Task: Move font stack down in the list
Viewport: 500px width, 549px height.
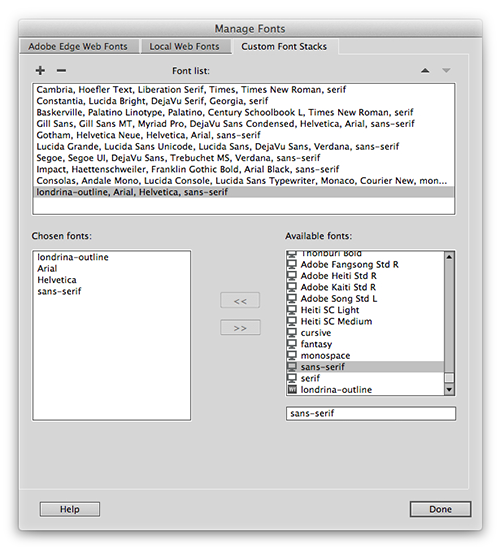Action: click(x=446, y=71)
